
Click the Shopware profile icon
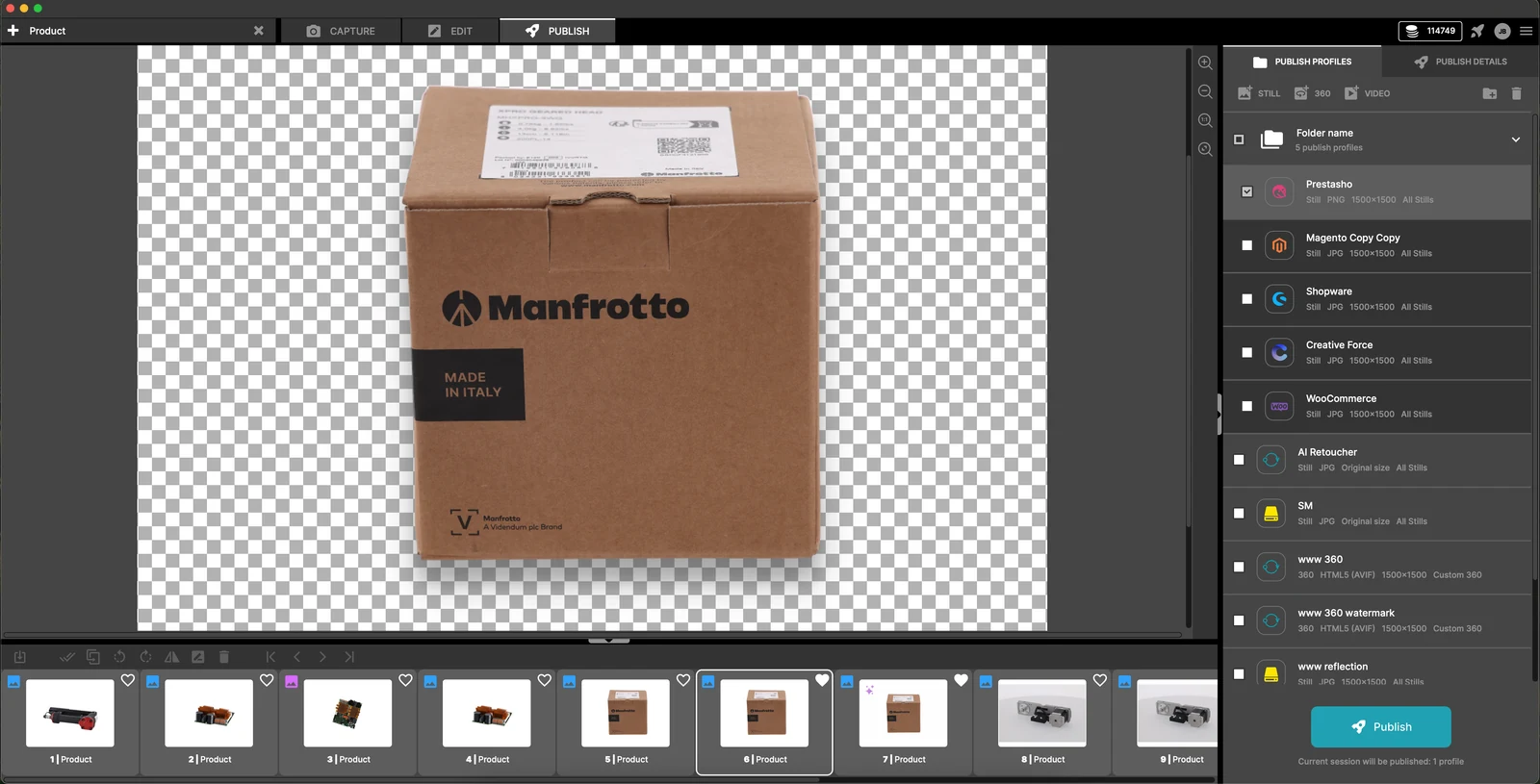click(1279, 299)
